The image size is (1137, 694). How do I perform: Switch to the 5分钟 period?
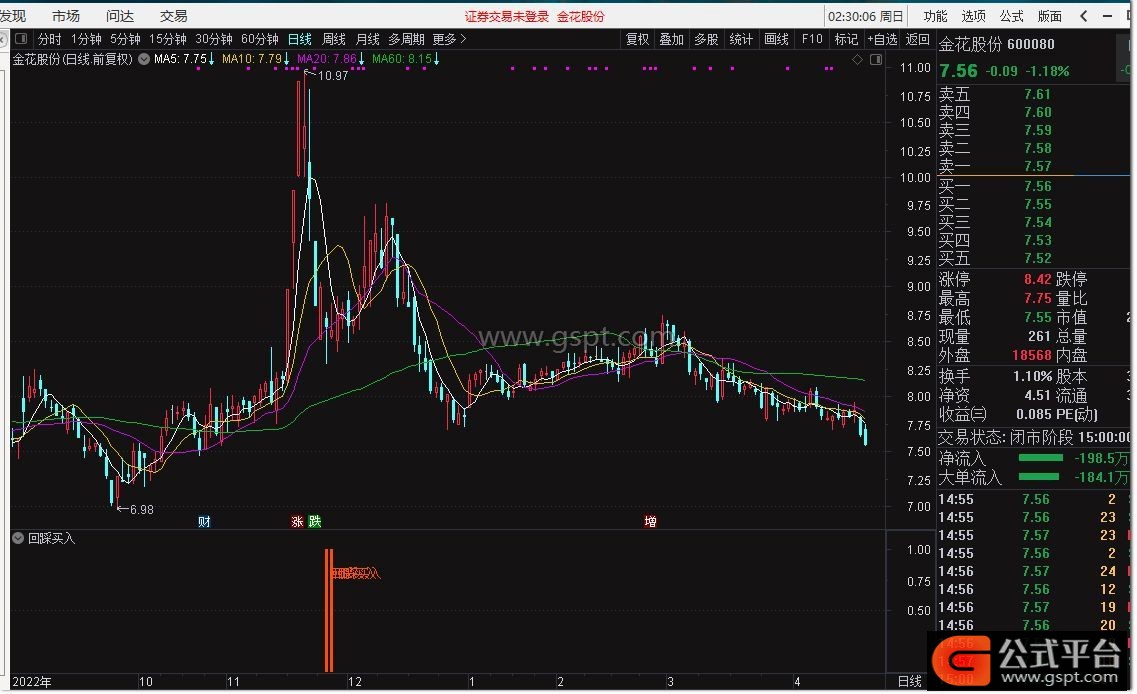tap(125, 39)
